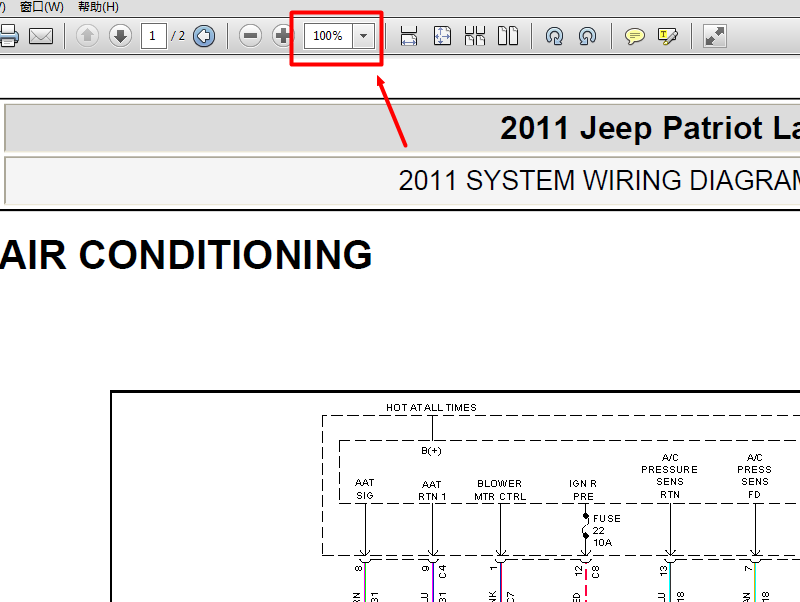Click the BLOWER MTR CTRL label
Screen dimensions: 800x602
[x=500, y=490]
